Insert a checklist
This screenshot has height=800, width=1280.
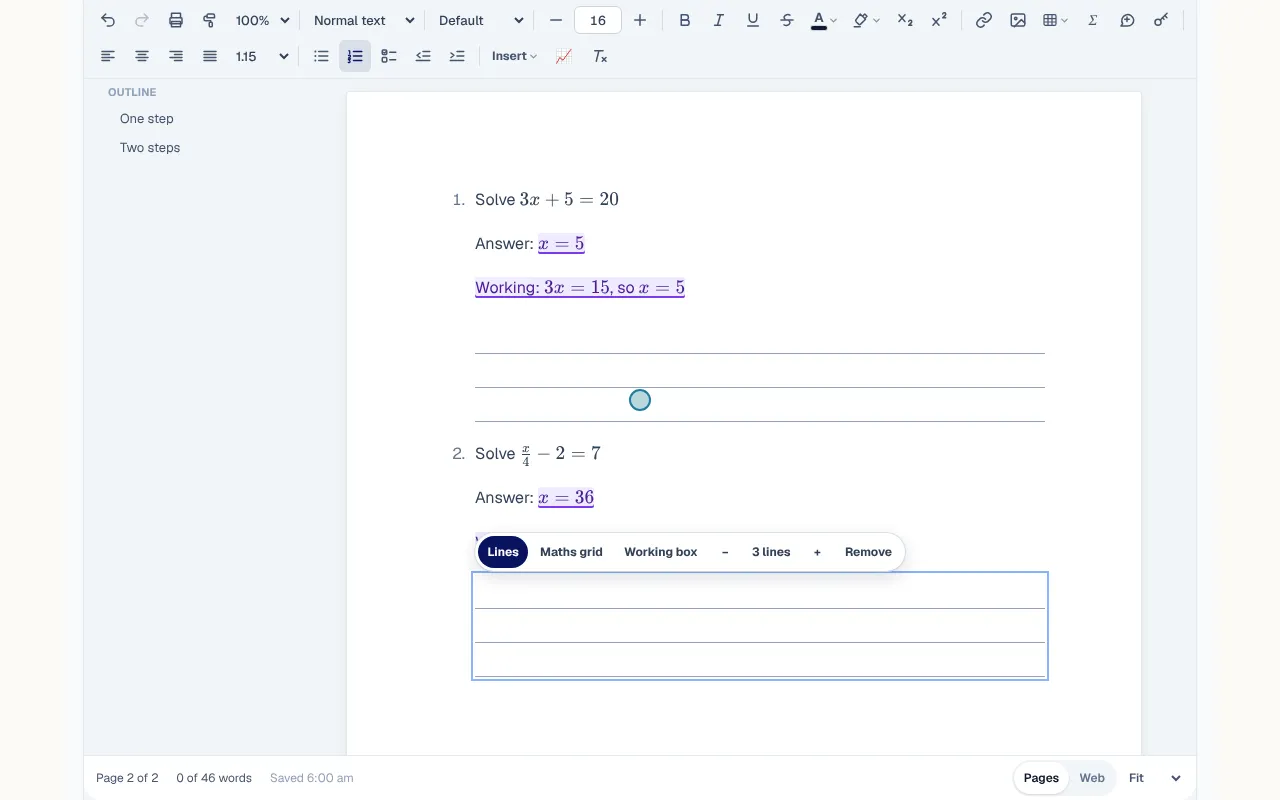[x=389, y=56]
